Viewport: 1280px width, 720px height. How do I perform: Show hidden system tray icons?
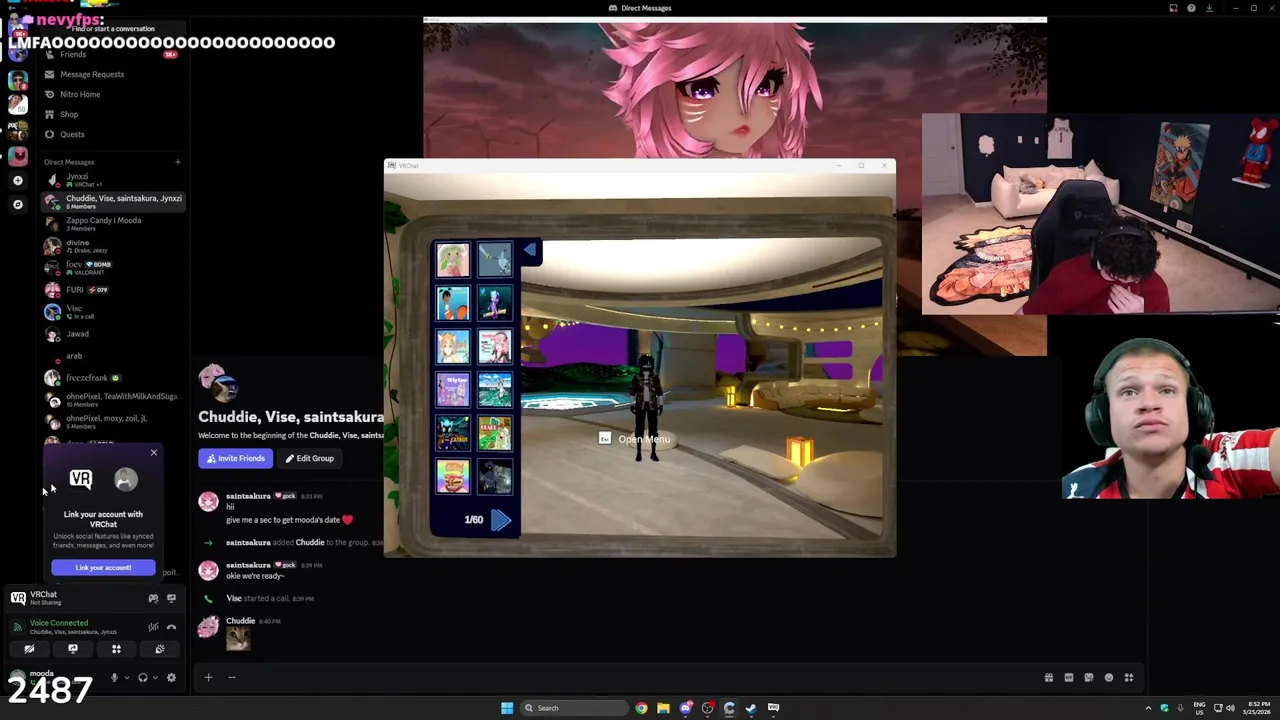click(1148, 708)
